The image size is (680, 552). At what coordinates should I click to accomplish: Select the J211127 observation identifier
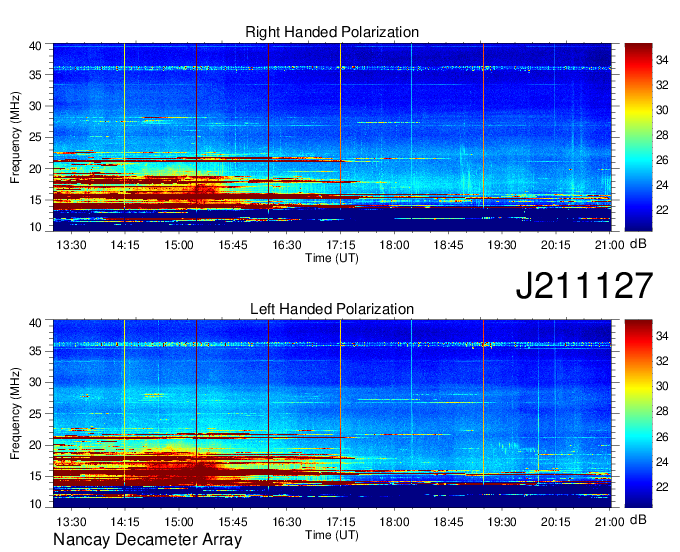[584, 285]
